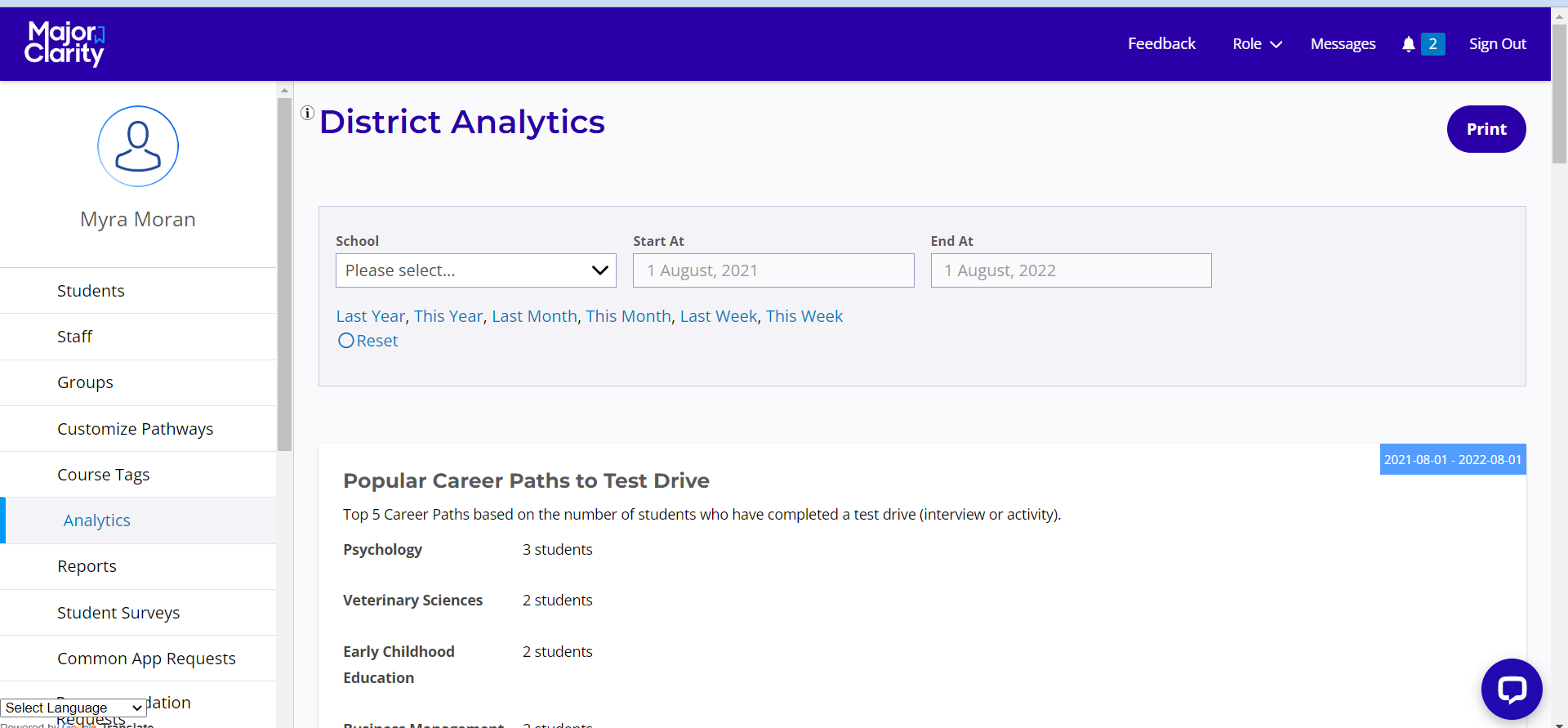Click the MajorClarity logo
The height and width of the screenshot is (728, 1568).
pyautogui.click(x=65, y=43)
